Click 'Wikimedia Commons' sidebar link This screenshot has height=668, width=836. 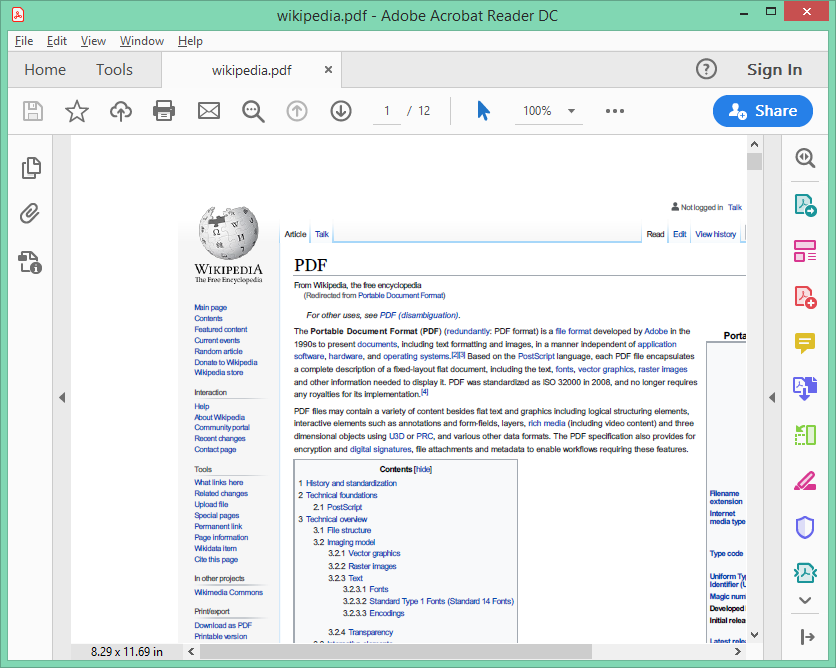coord(229,592)
